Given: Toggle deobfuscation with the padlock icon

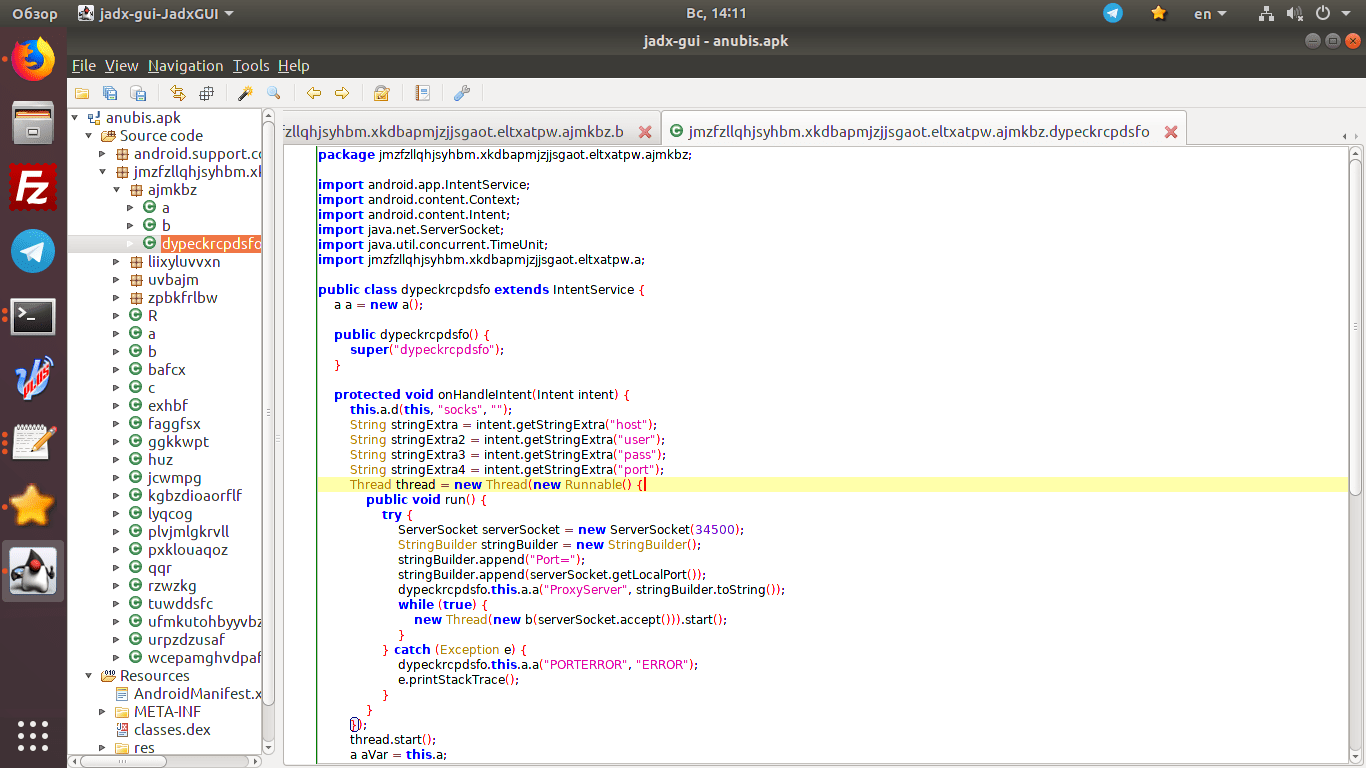Looking at the screenshot, I should pos(381,93).
